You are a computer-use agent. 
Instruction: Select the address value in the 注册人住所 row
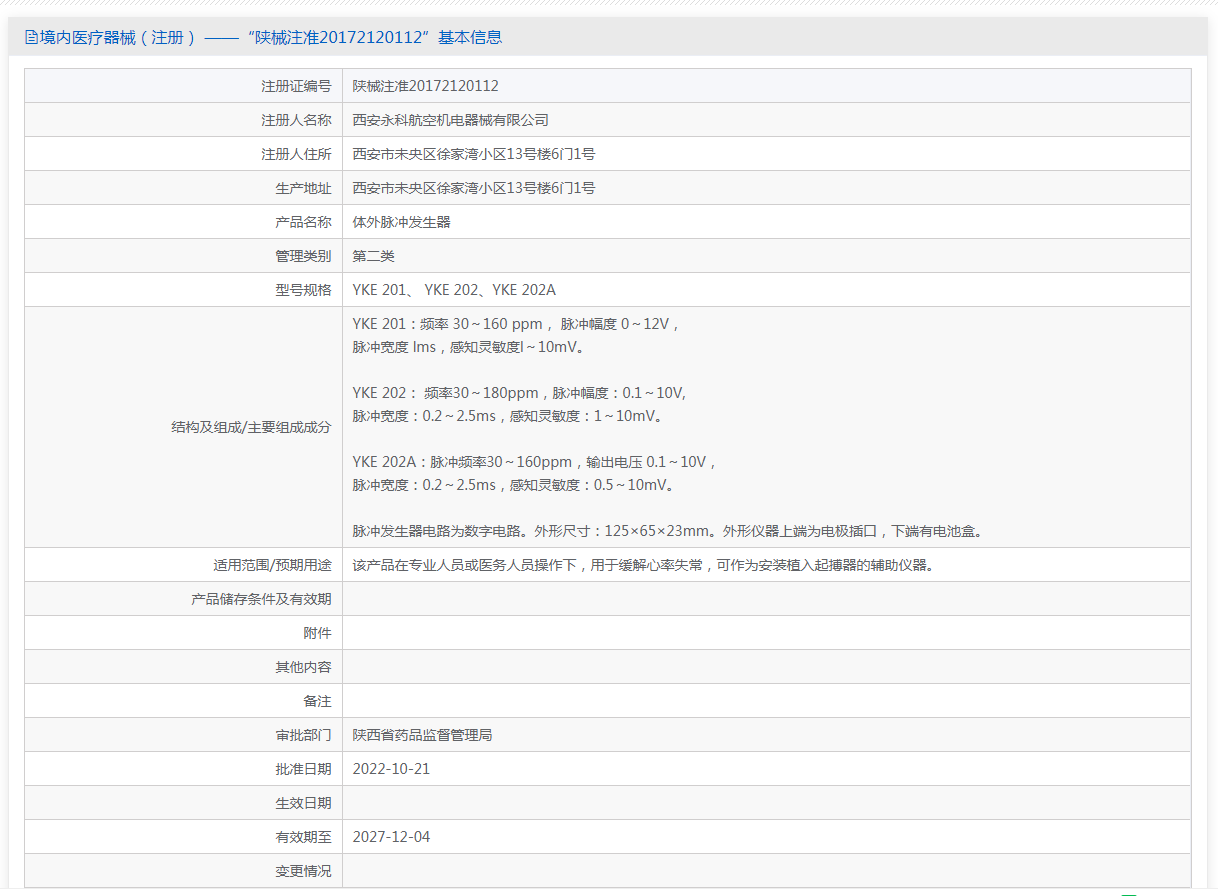(474, 154)
